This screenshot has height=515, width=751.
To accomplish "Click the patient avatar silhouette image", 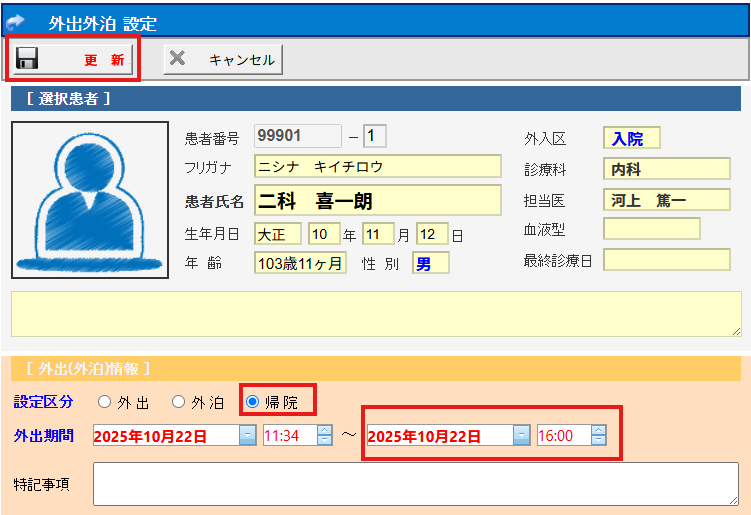I will pos(90,199).
